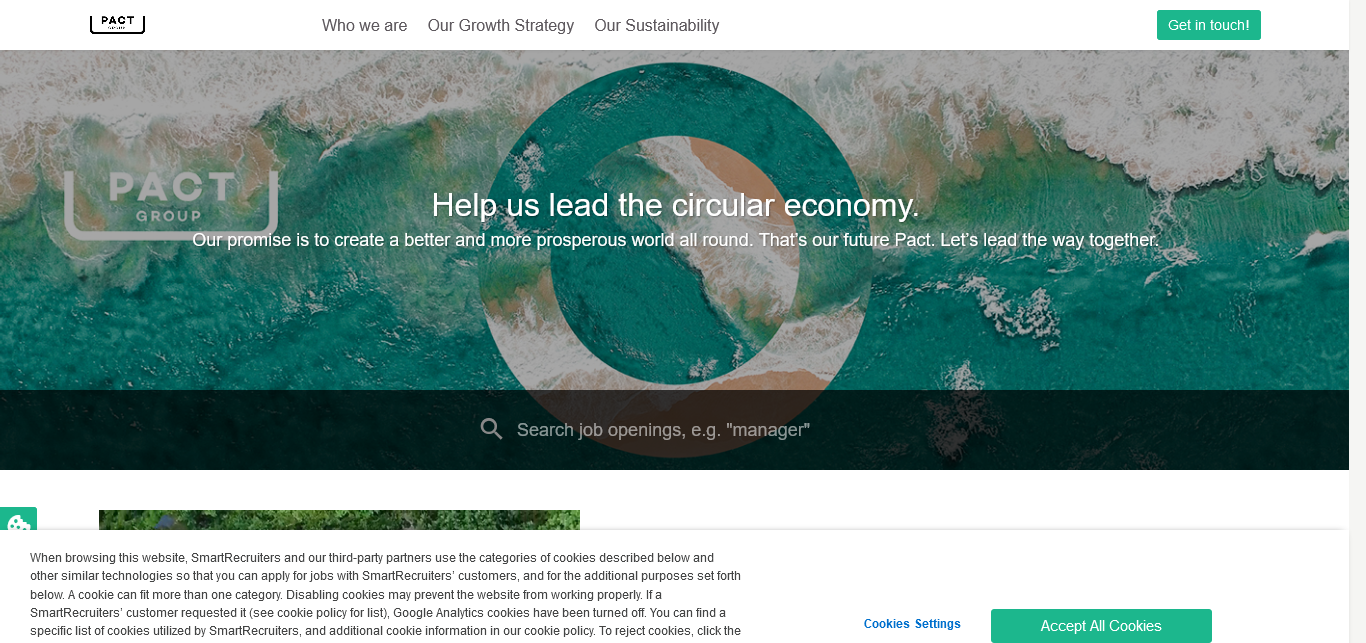1366x643 pixels.
Task: Click the headline Help us lead the circular economy
Action: pyautogui.click(x=675, y=205)
